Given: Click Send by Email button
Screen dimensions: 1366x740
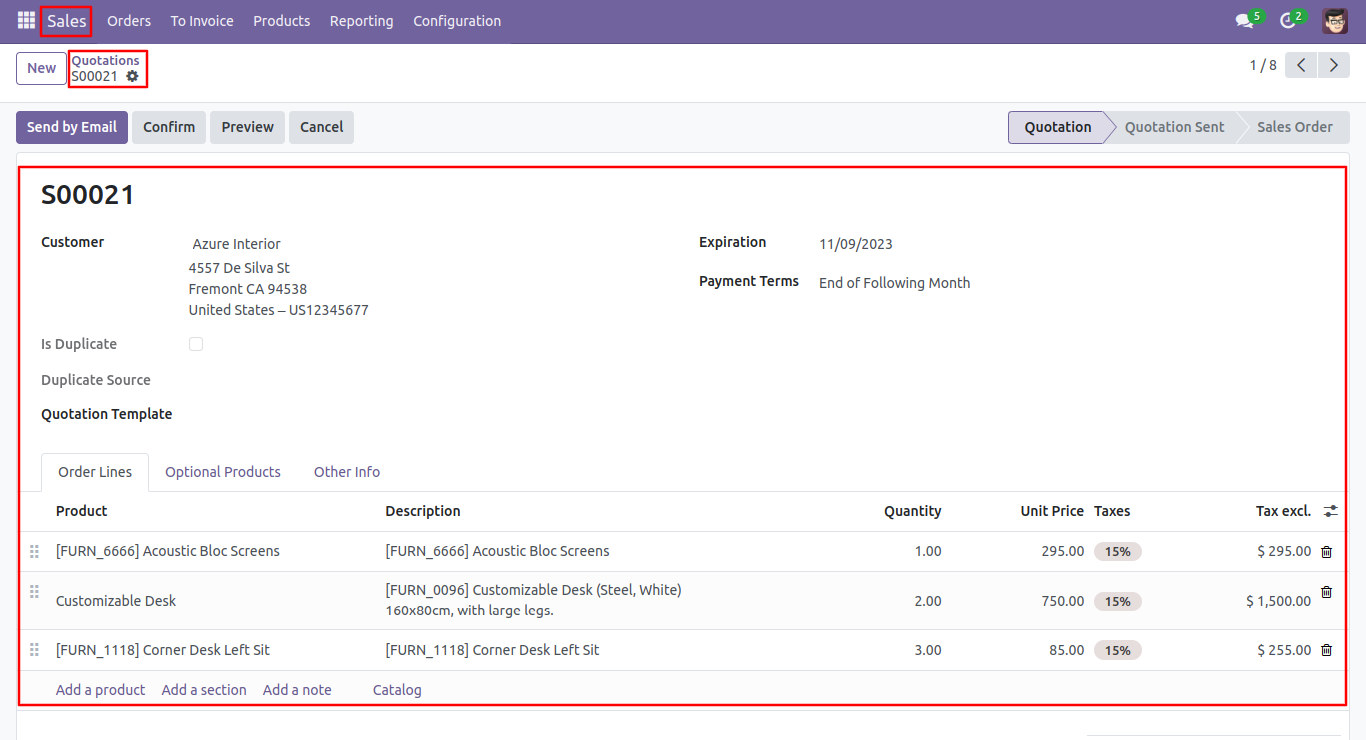Looking at the screenshot, I should (x=72, y=127).
